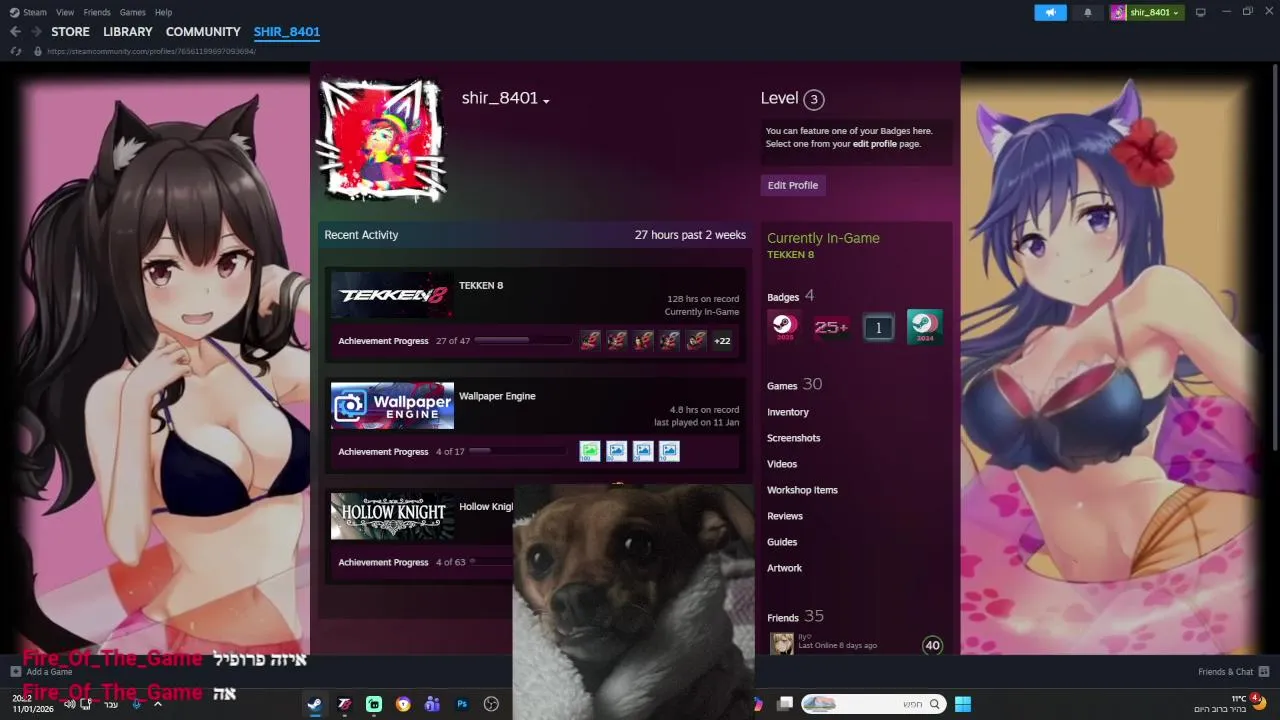Open the Brave browser taskbar icon
1280x720 pixels.
click(x=403, y=704)
